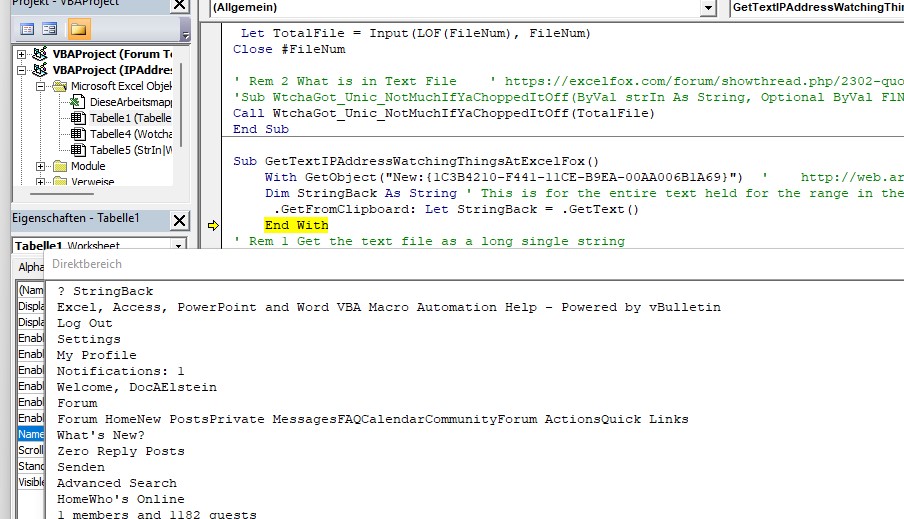This screenshot has height=519, width=904.
Task: Collapse VBAProject (IPAddre… node
Action: [x=22, y=70]
